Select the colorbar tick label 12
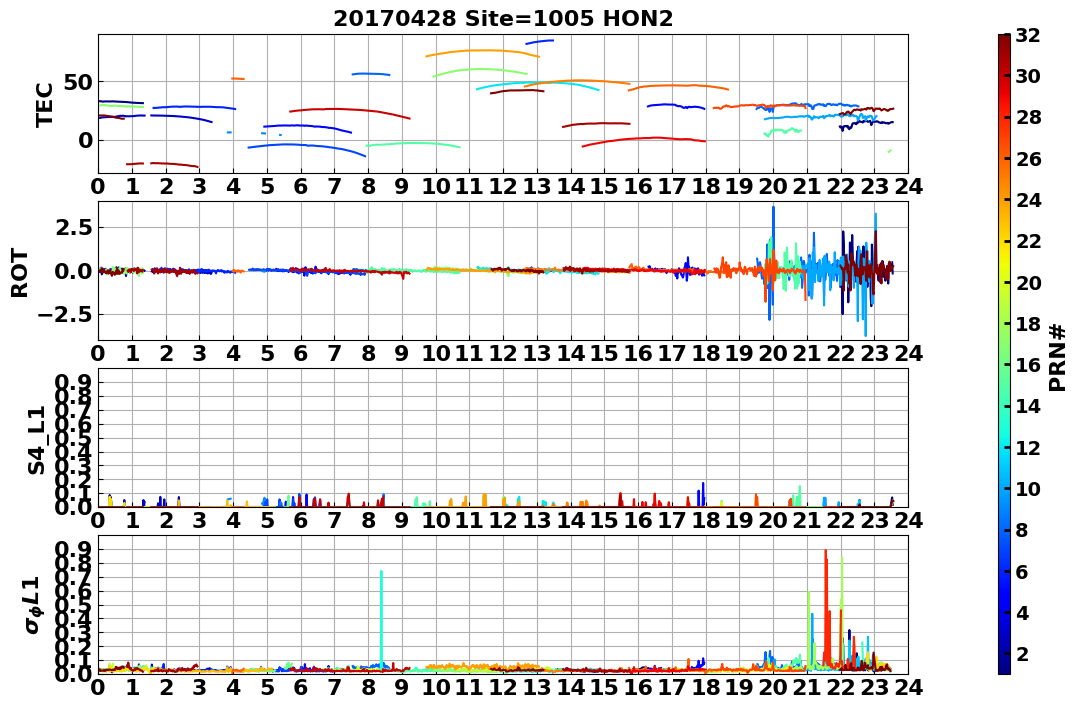Image resolution: width=1077 pixels, height=709 pixels. [x=1027, y=447]
